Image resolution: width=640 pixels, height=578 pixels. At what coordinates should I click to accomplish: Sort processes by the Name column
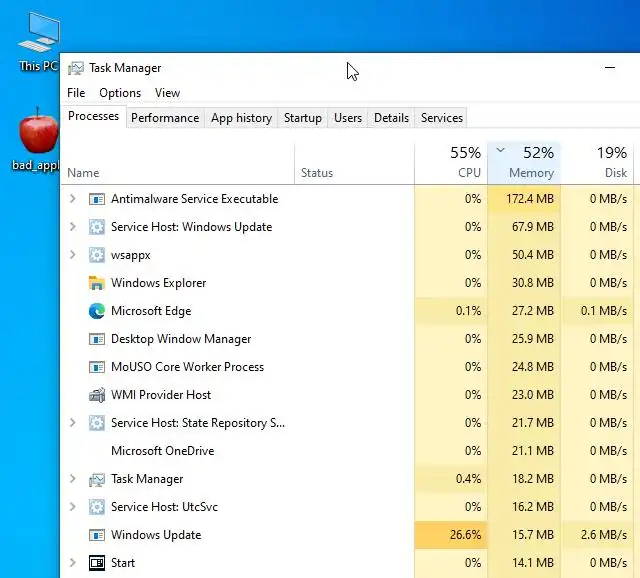pos(178,163)
